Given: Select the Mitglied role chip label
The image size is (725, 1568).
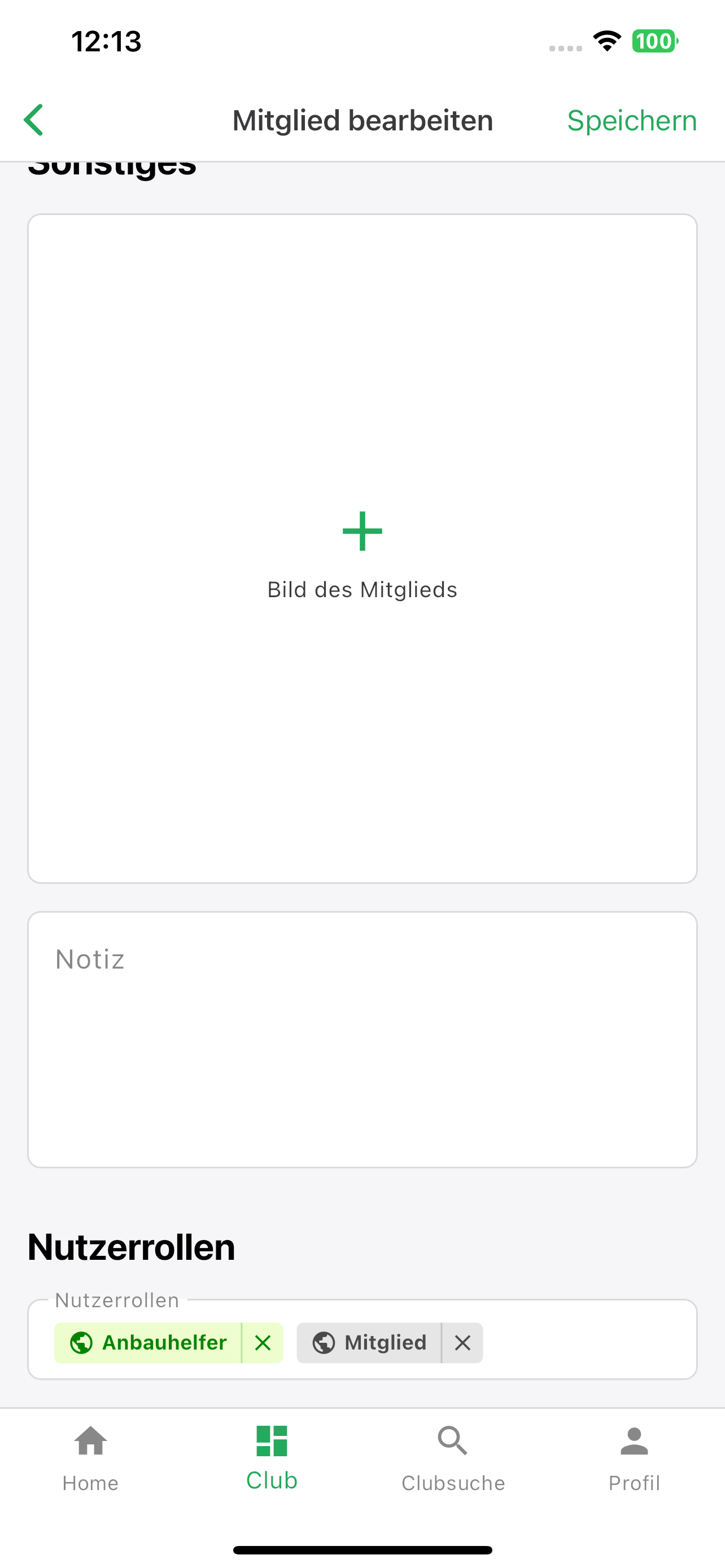Looking at the screenshot, I should pyautogui.click(x=385, y=1342).
